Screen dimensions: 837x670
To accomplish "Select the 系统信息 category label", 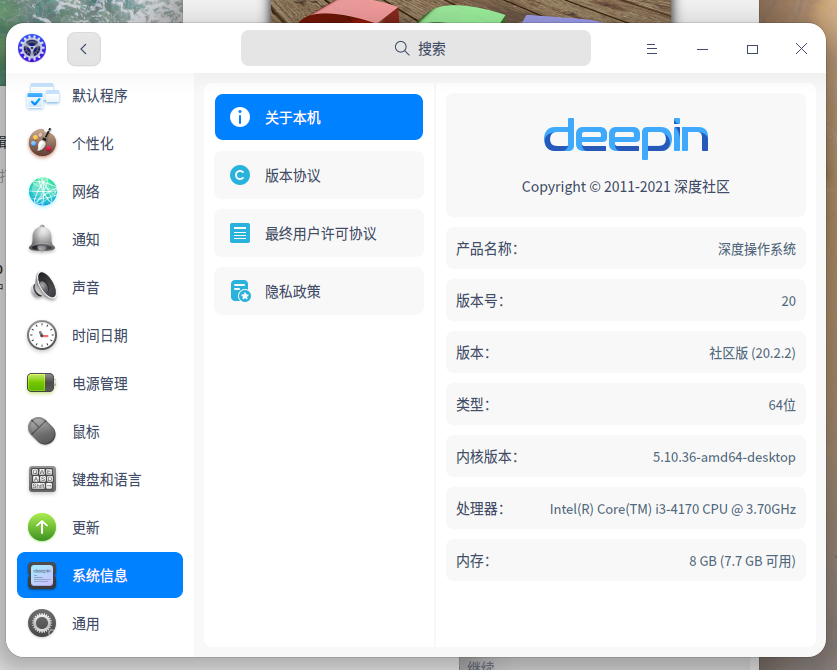I will (100, 576).
